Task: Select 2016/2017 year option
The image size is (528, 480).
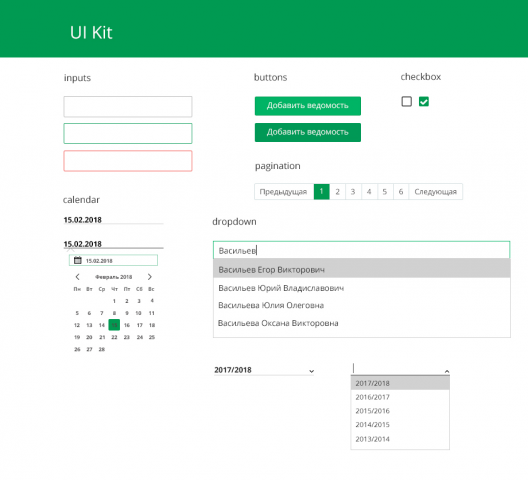Action: 400,397
